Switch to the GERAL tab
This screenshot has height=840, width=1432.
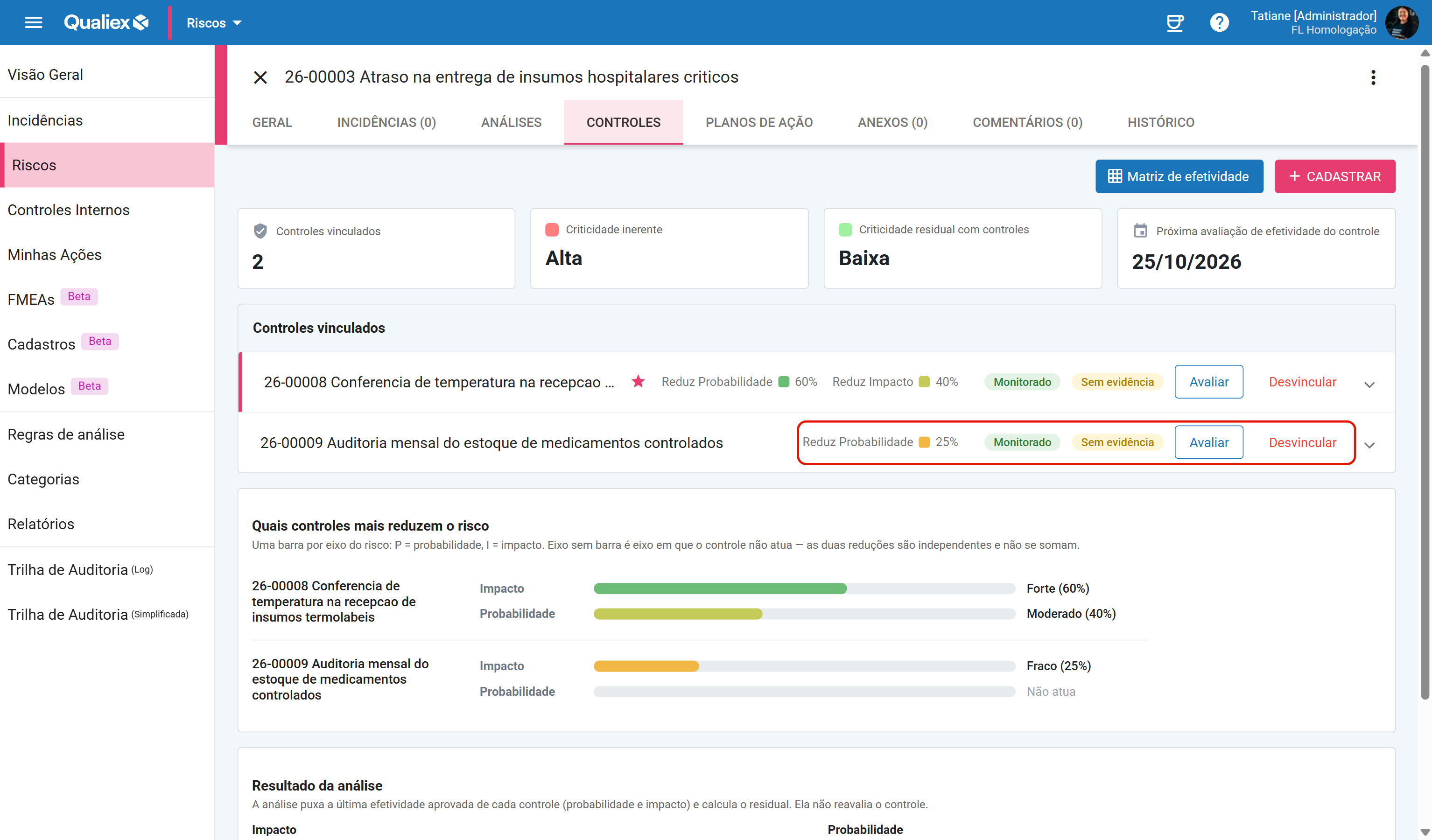click(x=272, y=122)
